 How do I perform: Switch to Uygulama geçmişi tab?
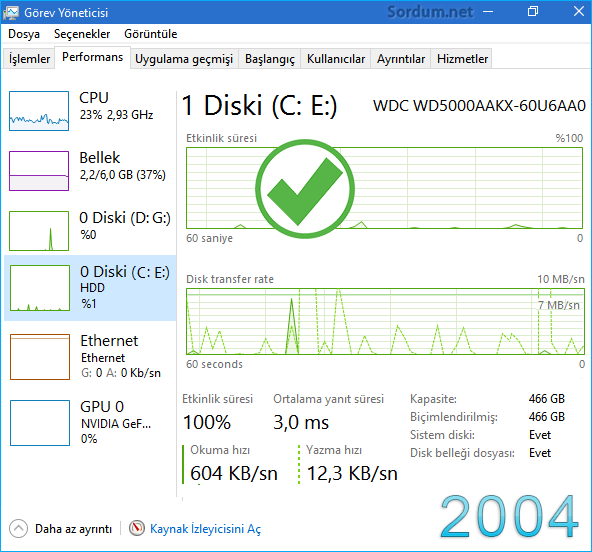(x=184, y=59)
